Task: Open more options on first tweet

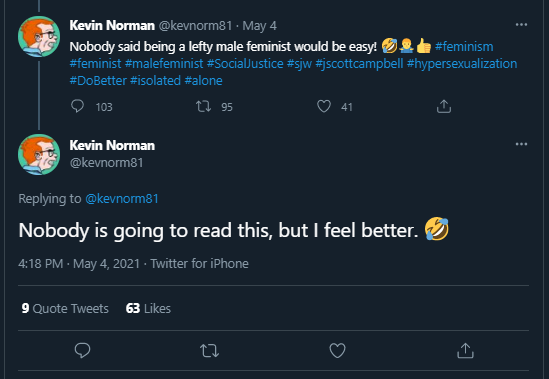Action: [x=521, y=25]
